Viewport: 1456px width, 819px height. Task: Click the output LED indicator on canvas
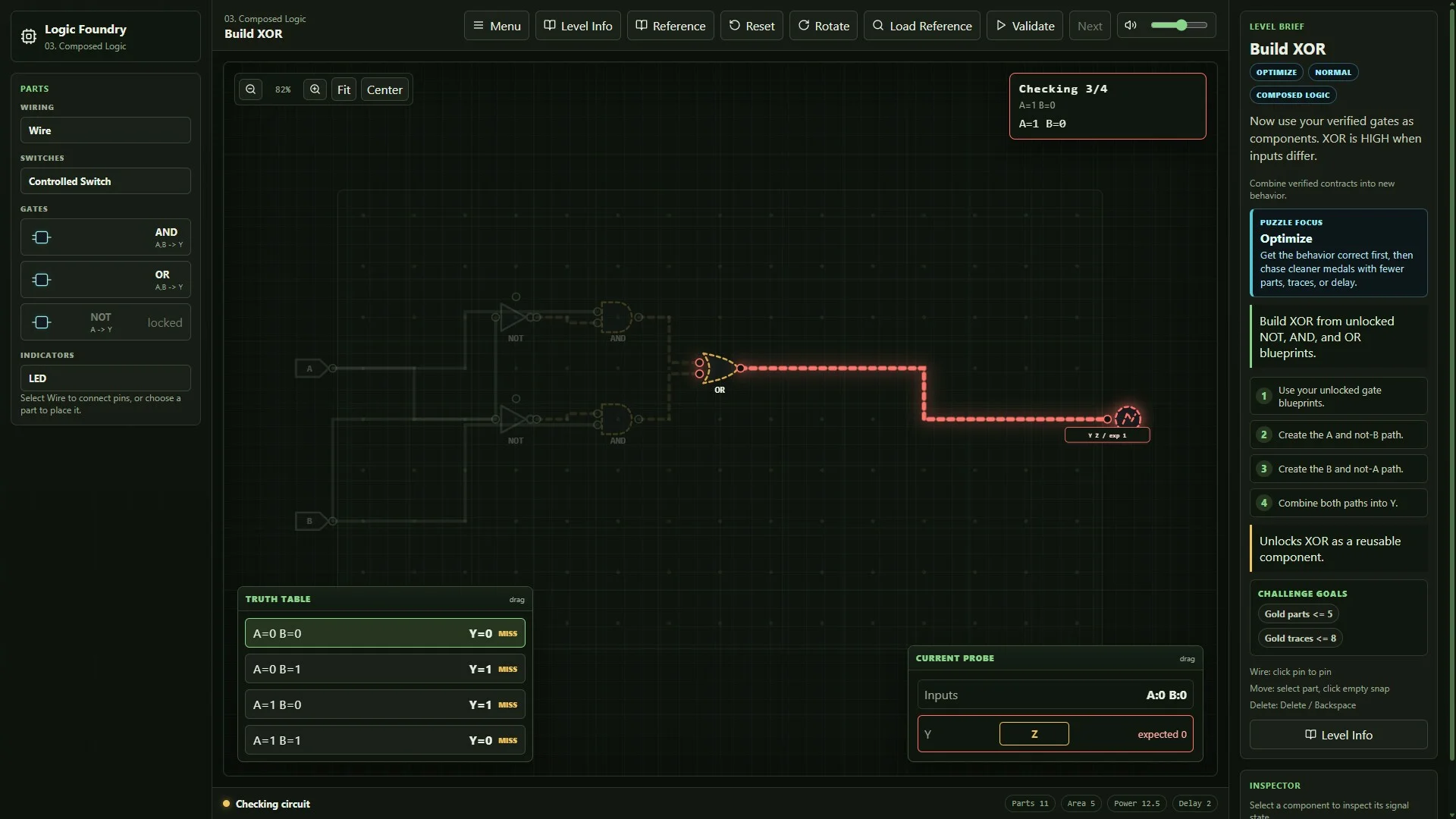pyautogui.click(x=1128, y=418)
